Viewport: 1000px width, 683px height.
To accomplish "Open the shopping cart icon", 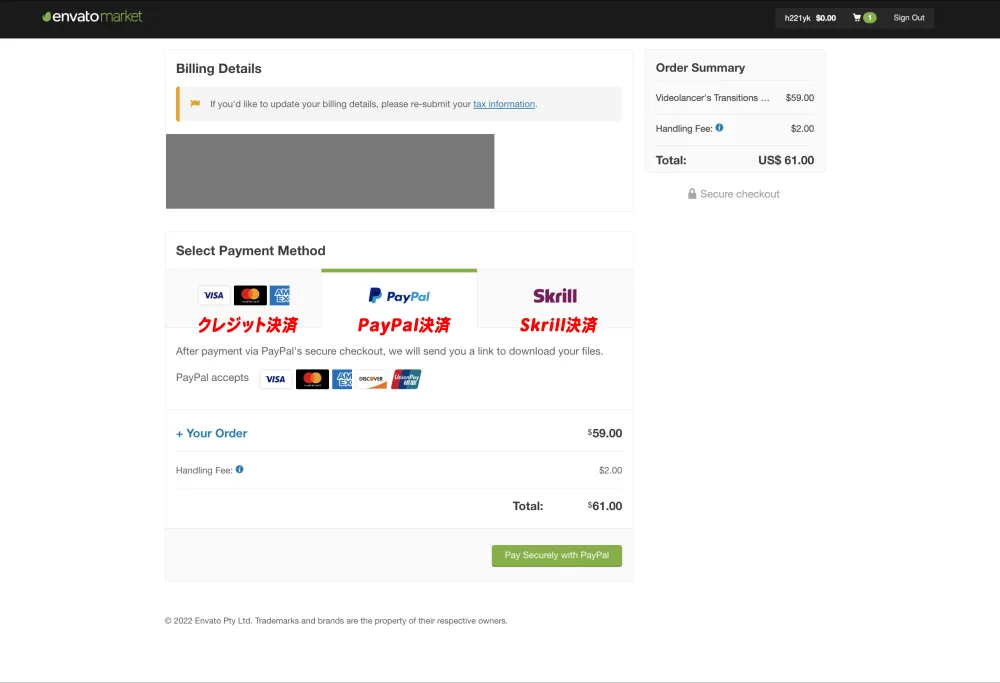I will 857,18.
